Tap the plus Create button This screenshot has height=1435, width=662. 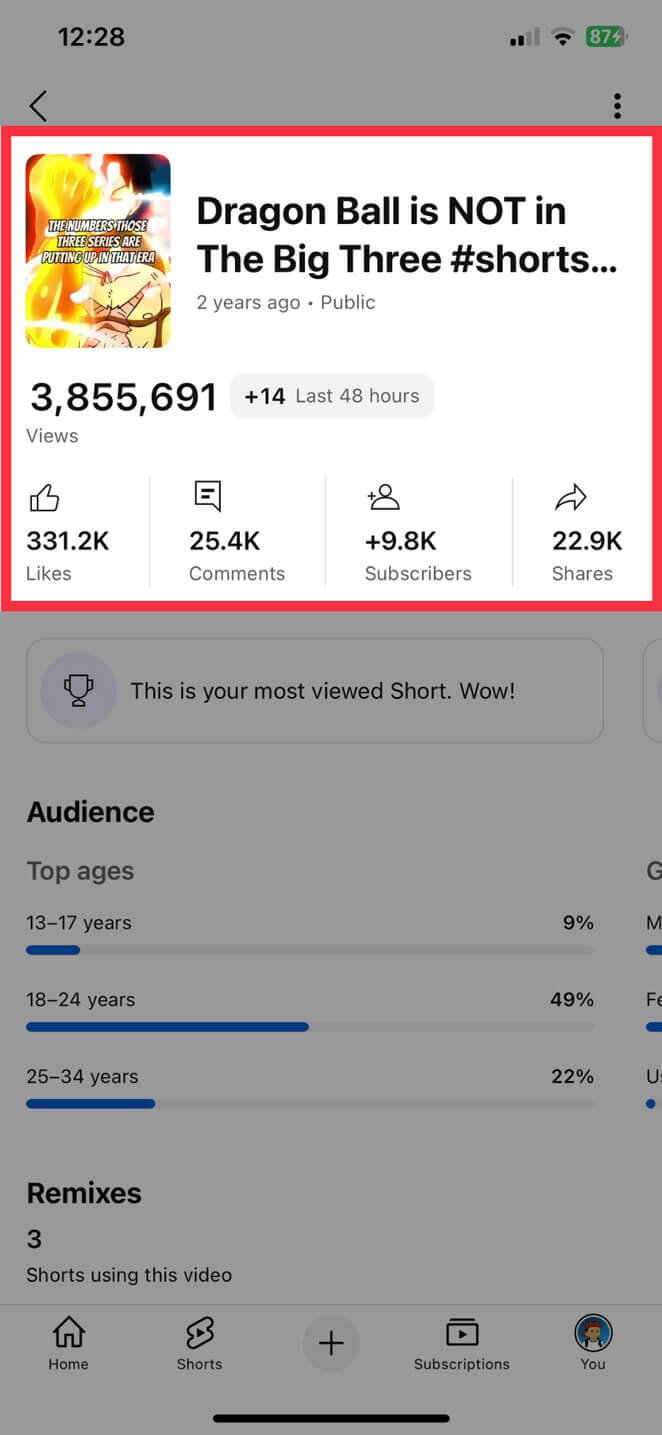pyautogui.click(x=331, y=1343)
